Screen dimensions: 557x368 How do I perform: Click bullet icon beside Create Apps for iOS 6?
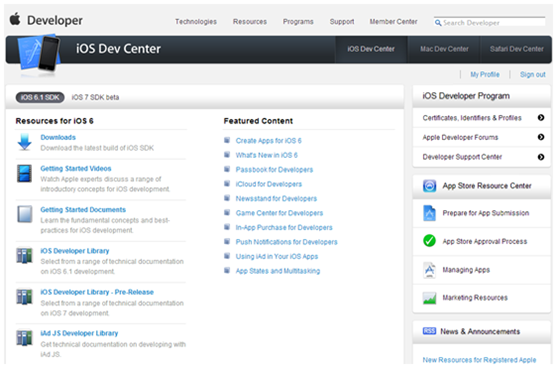(227, 140)
